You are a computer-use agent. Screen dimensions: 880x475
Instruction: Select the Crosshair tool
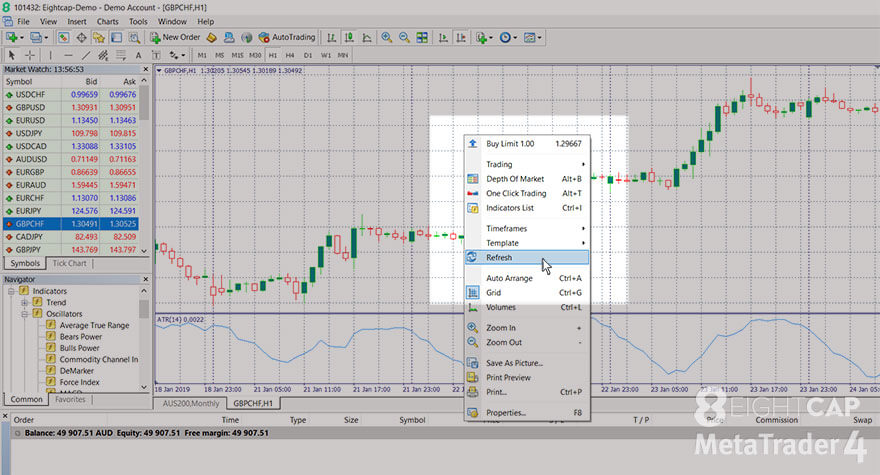[x=30, y=55]
